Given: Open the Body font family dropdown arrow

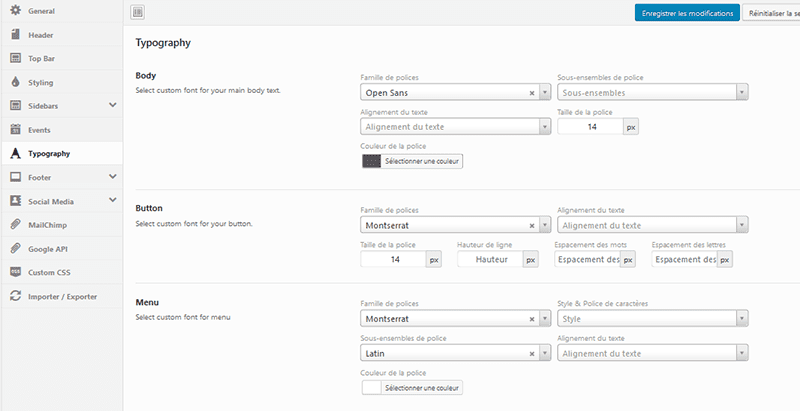Looking at the screenshot, I should pos(545,92).
